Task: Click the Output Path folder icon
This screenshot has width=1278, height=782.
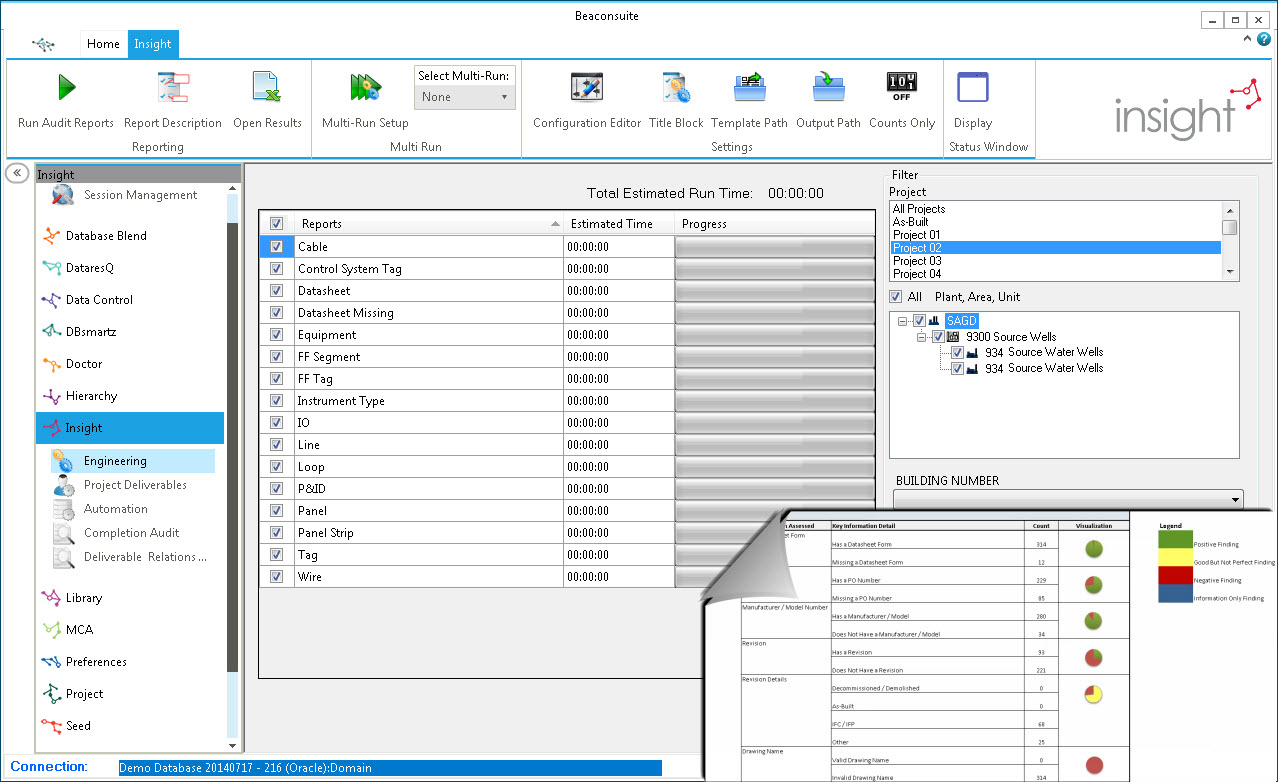Action: click(x=828, y=88)
